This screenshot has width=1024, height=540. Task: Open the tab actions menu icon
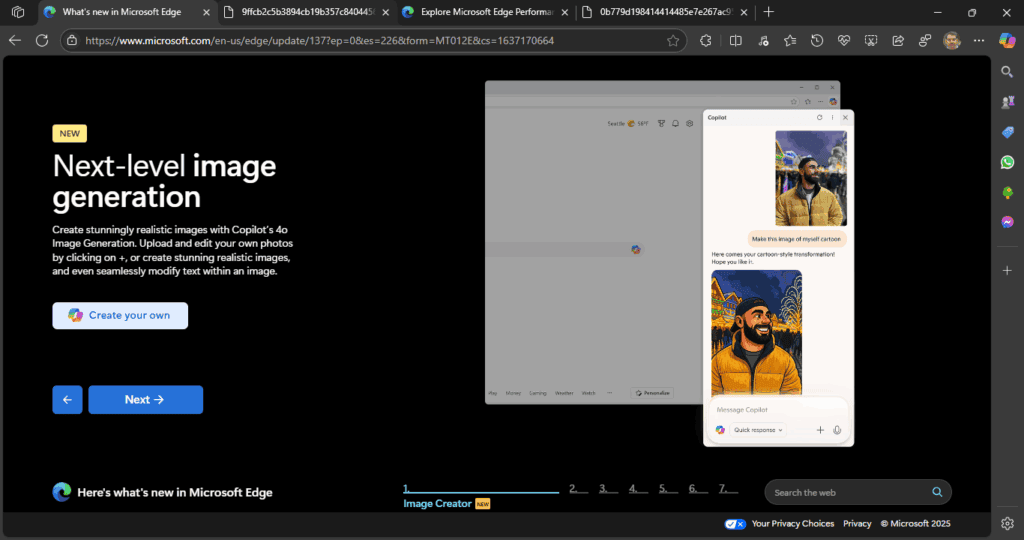(x=18, y=12)
